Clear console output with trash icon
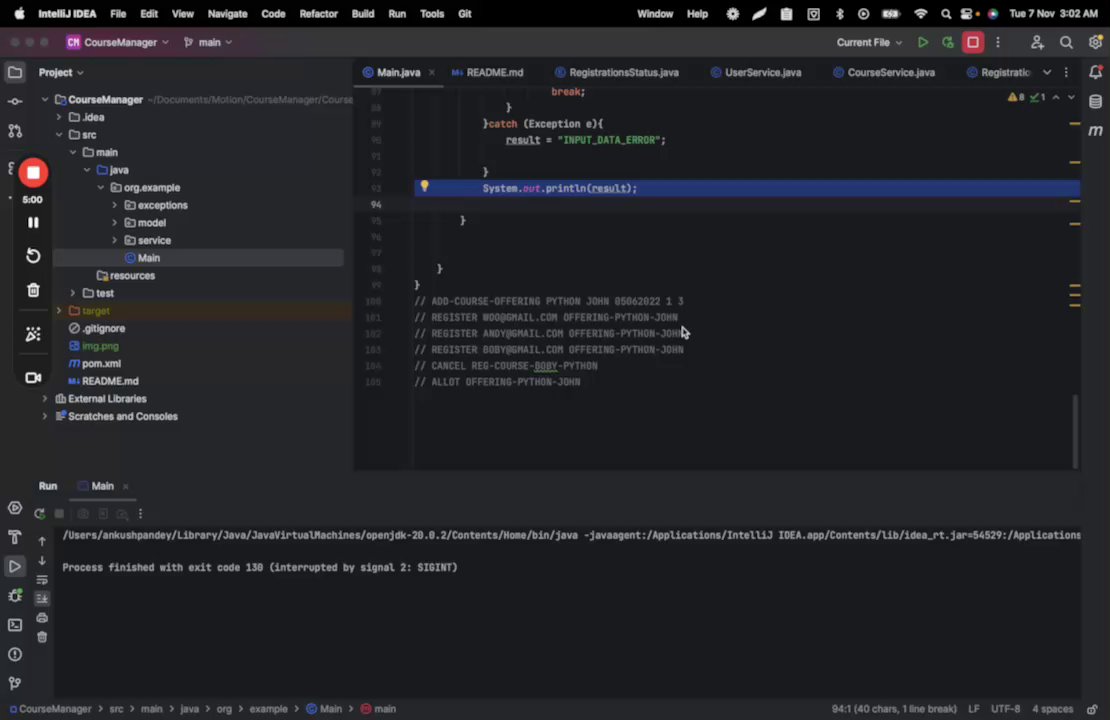Viewport: 1110px width, 720px height. coord(42,637)
